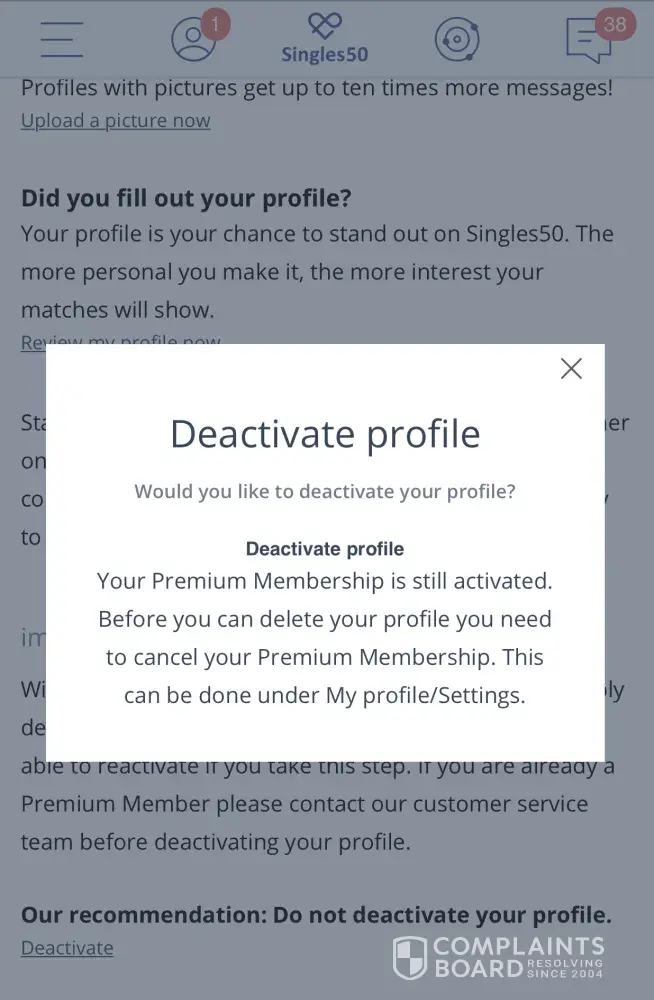Click the Singles50 brand name text
Viewport: 654px width, 1000px height.
[x=325, y=56]
